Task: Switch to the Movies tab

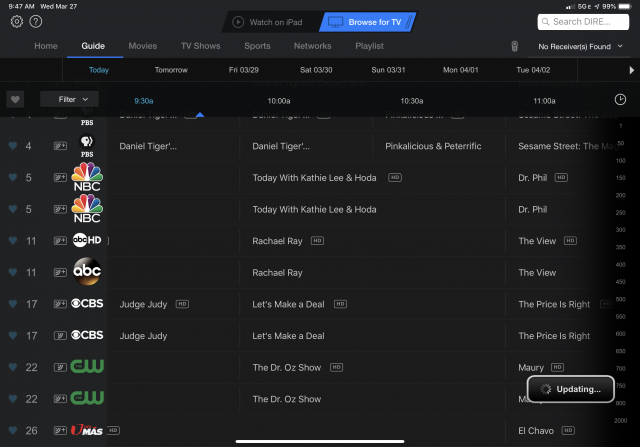Action: (142, 46)
